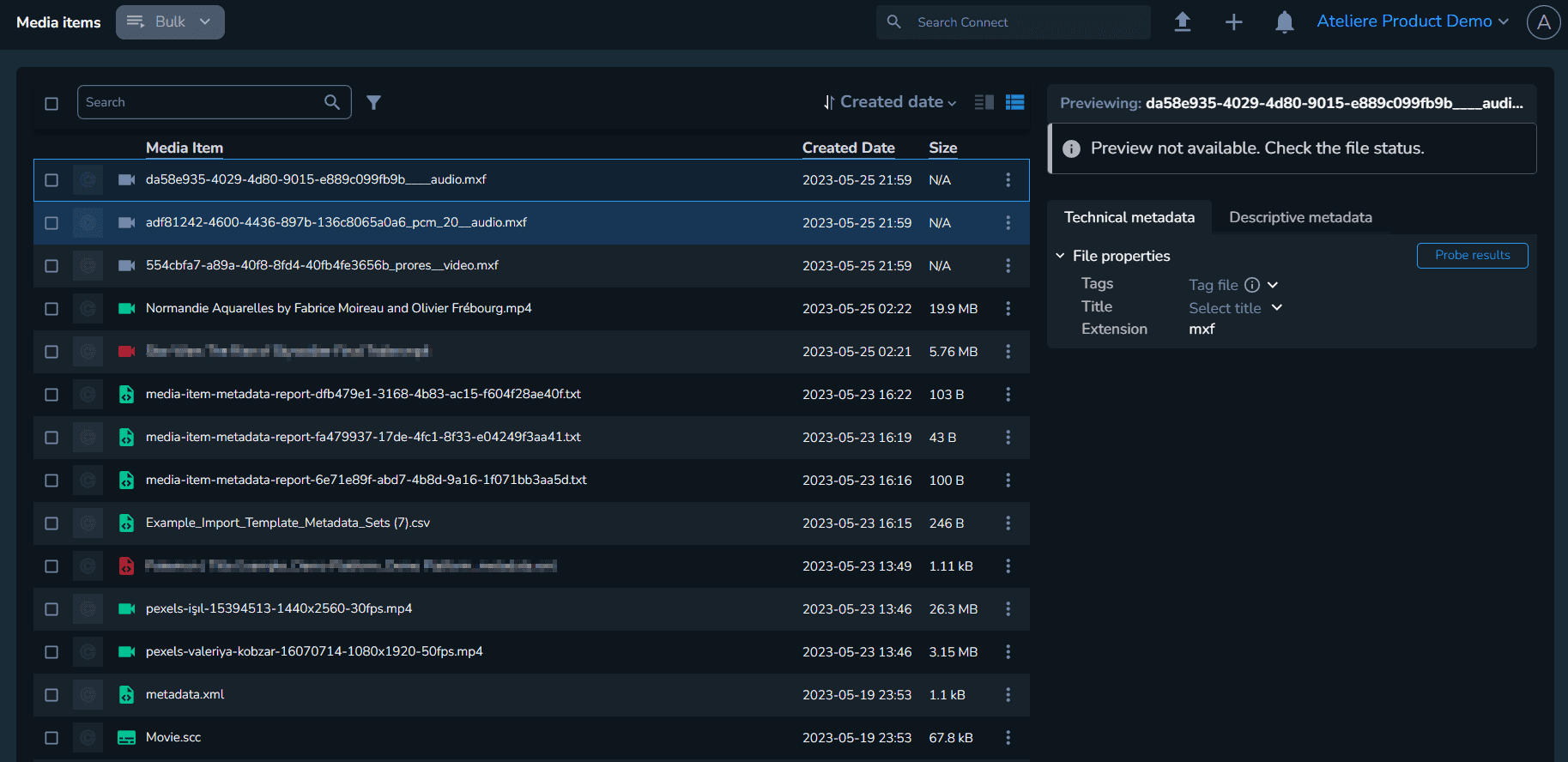Open row menu for Movie.scc
This screenshot has height=762, width=1568.
point(1008,737)
